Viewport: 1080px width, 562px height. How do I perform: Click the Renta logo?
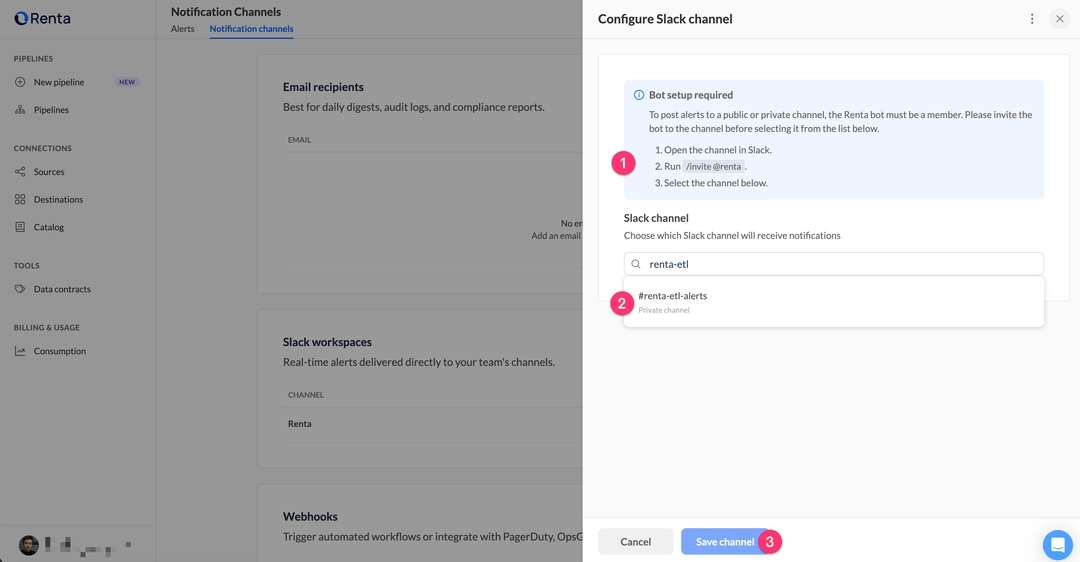[x=42, y=18]
